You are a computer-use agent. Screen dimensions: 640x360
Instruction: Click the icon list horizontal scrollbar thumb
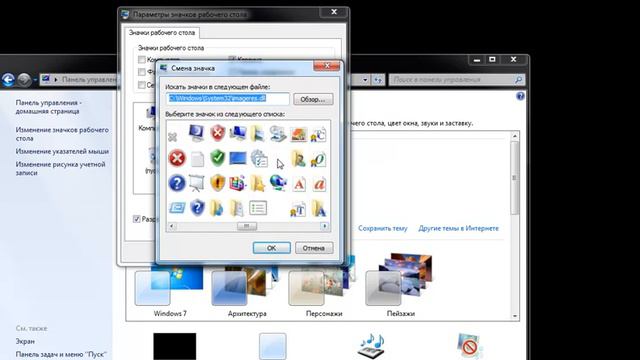pyautogui.click(x=247, y=226)
